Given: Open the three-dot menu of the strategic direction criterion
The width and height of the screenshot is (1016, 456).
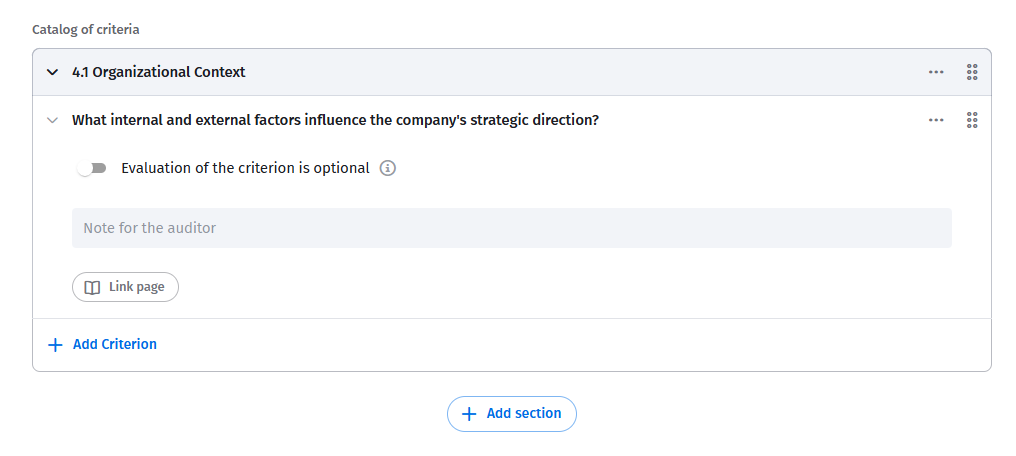Looking at the screenshot, I should tap(936, 120).
